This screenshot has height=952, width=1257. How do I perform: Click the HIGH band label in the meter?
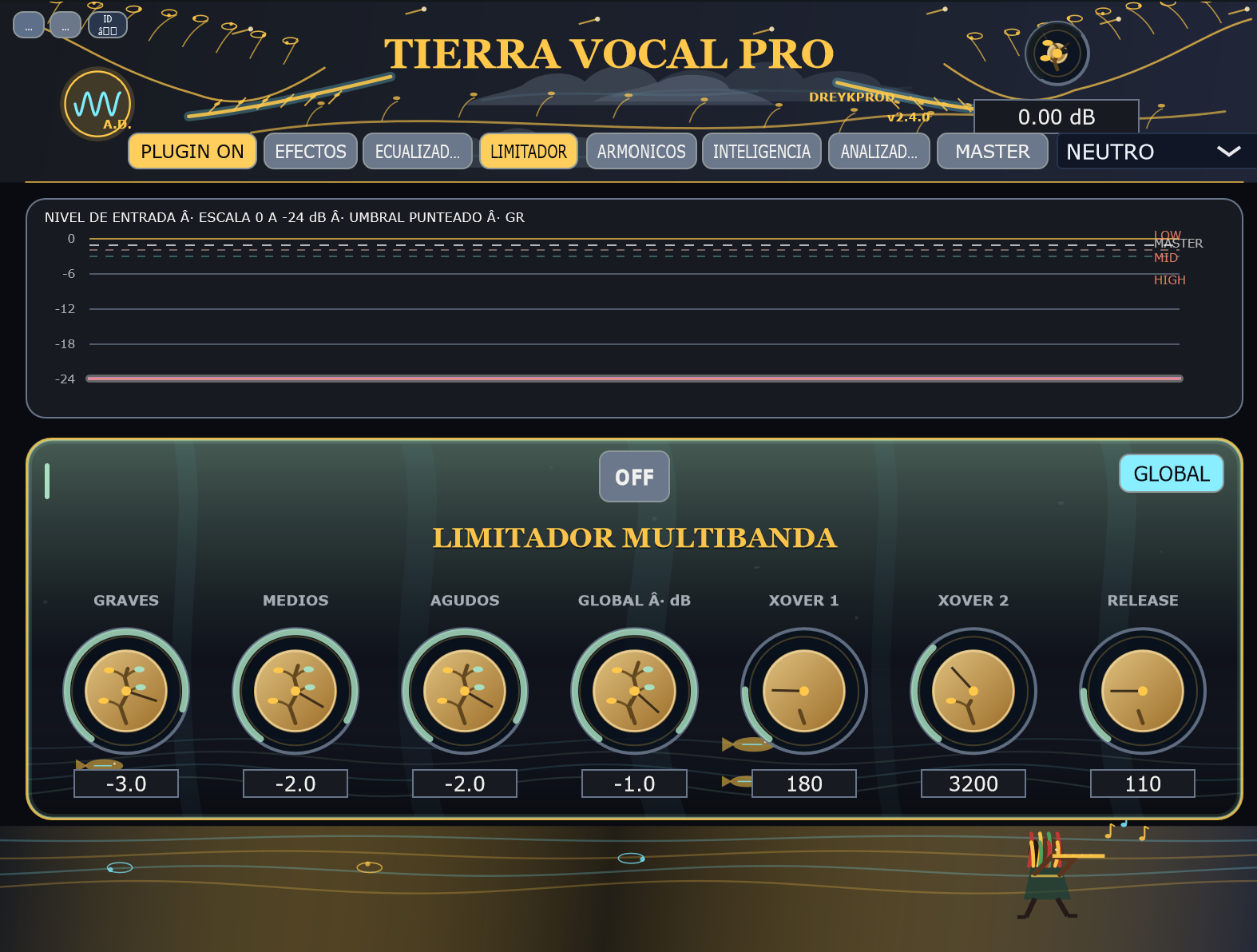pos(1169,280)
